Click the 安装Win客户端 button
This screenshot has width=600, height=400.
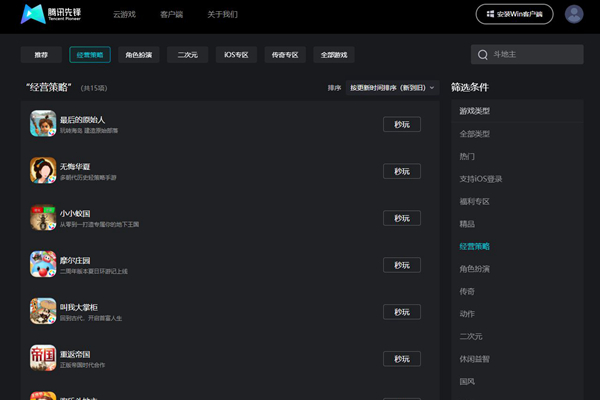coord(514,14)
